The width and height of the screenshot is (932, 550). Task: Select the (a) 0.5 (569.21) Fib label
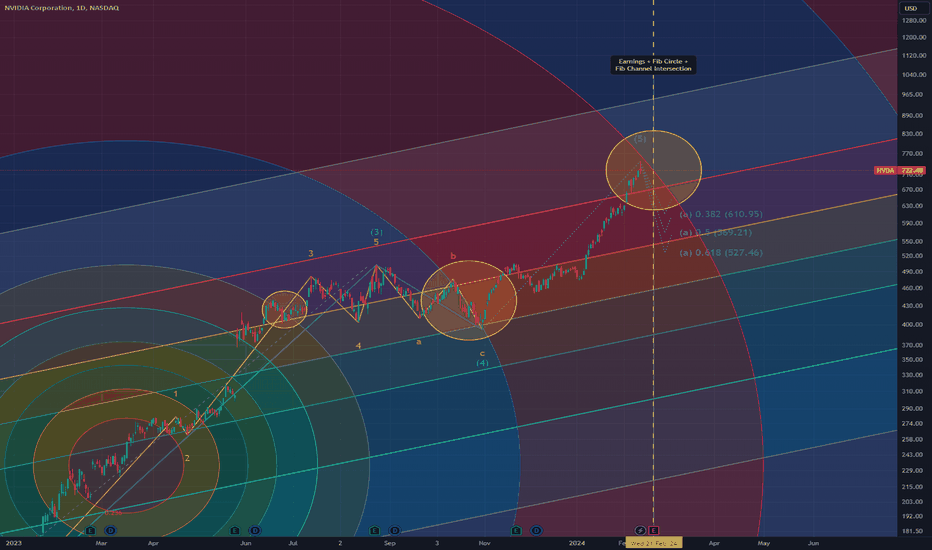(716, 232)
